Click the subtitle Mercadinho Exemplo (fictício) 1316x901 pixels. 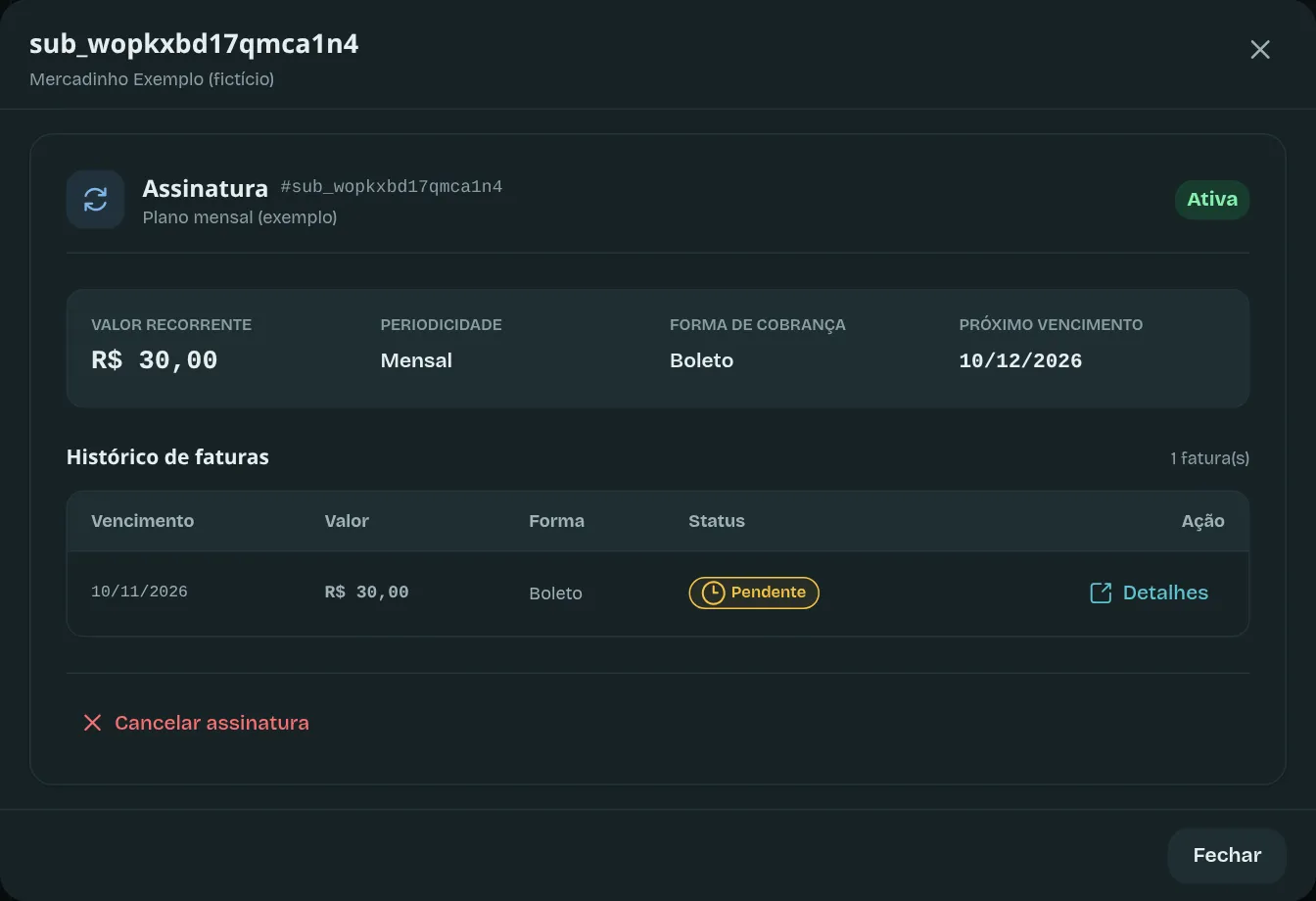point(152,79)
